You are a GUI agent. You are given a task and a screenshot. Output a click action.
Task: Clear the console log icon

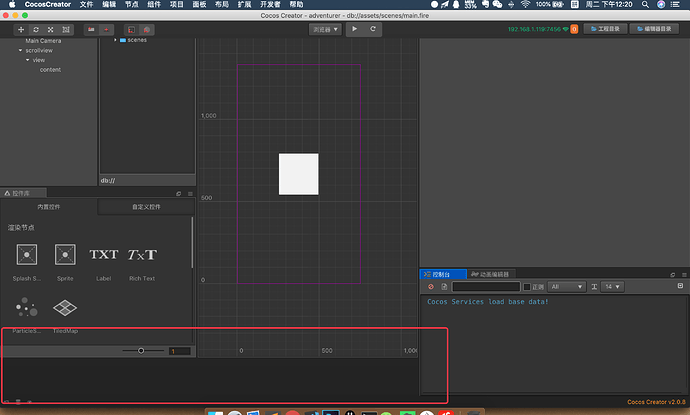click(x=430, y=287)
